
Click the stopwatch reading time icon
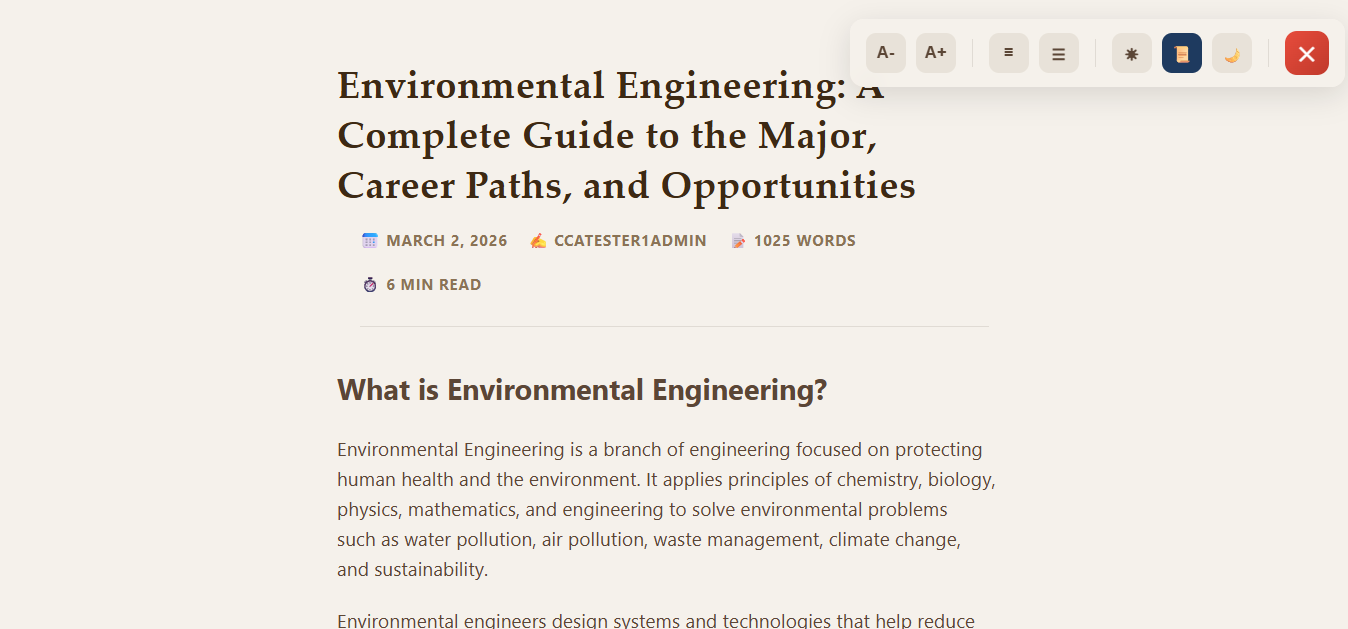click(x=370, y=285)
